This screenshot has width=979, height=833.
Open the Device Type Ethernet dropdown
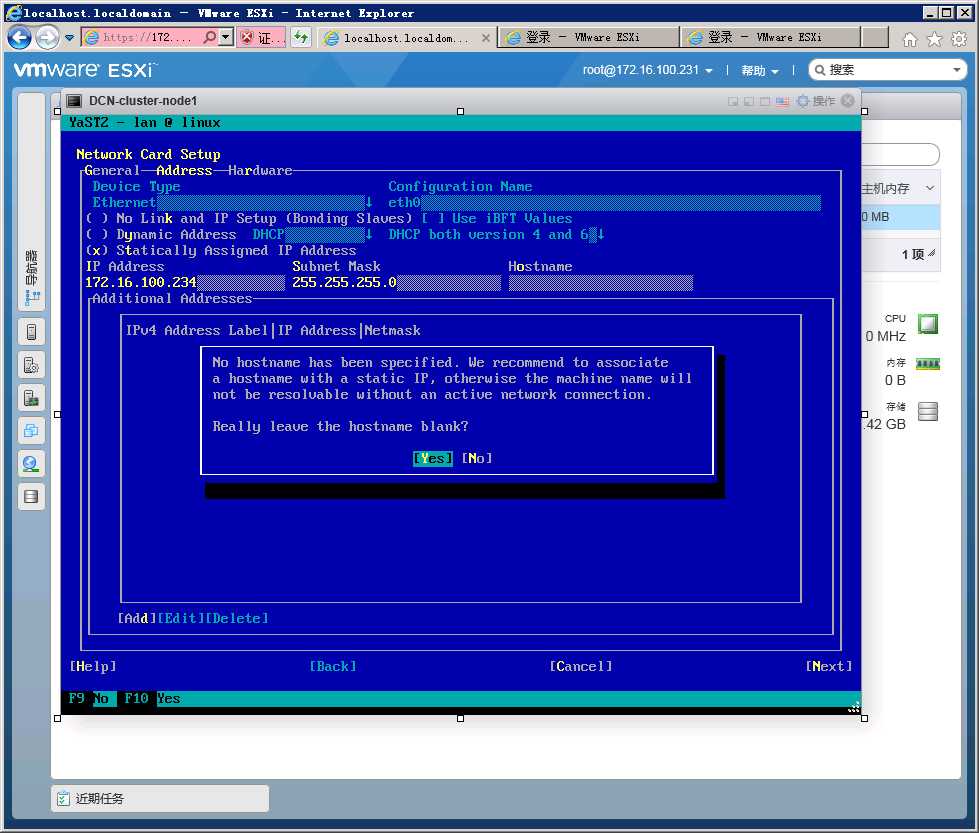(232, 202)
